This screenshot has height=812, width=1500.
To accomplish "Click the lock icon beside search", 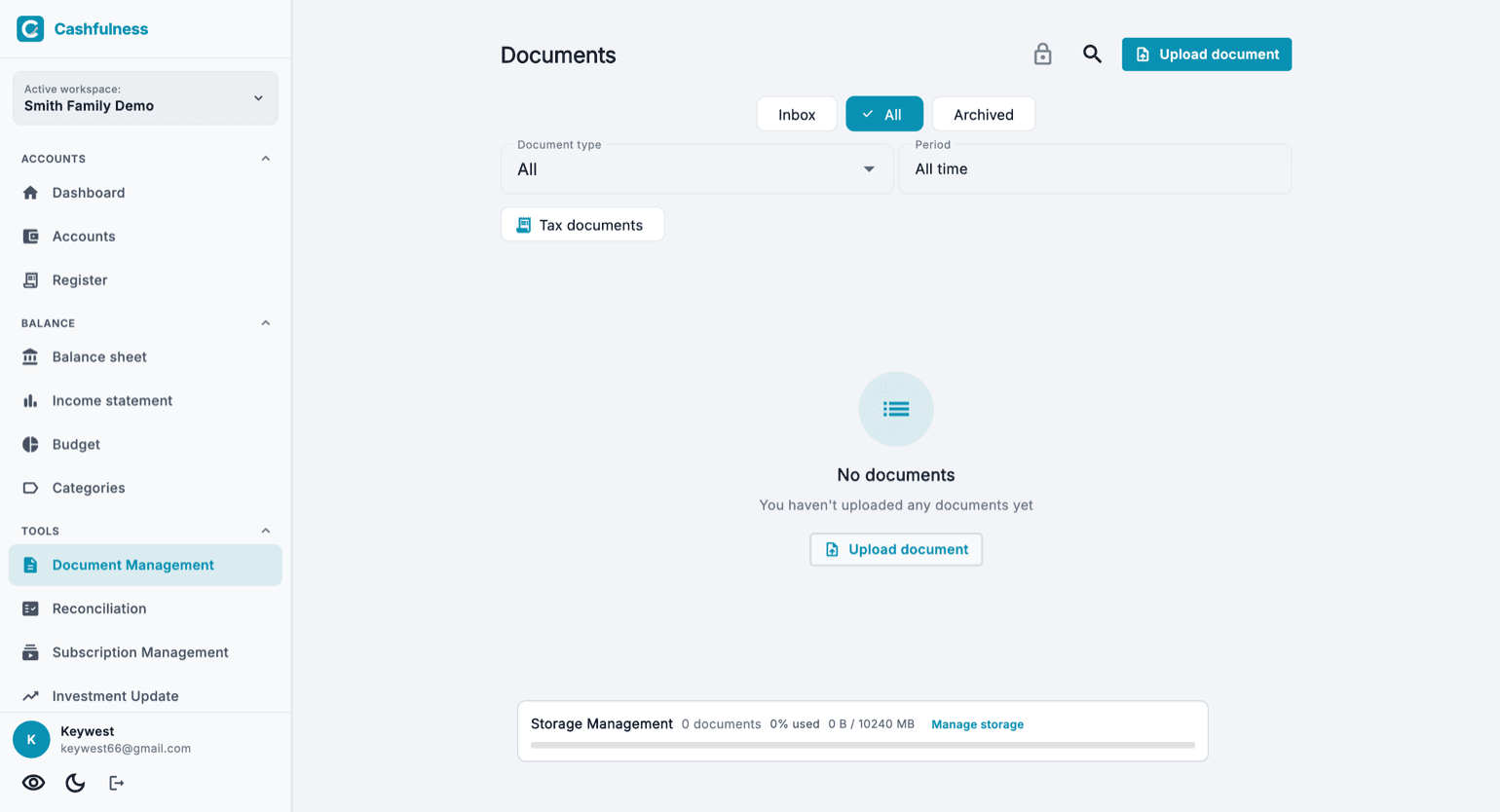I will 1042,55.
